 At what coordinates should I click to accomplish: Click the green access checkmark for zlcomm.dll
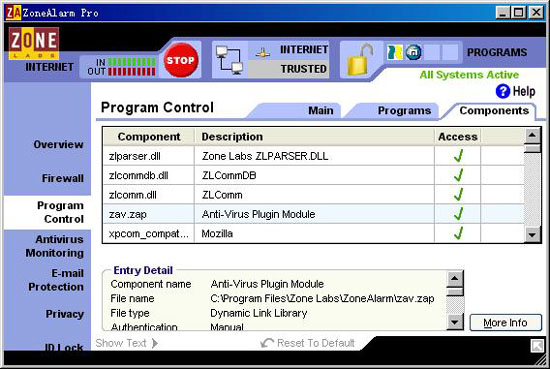(x=458, y=195)
